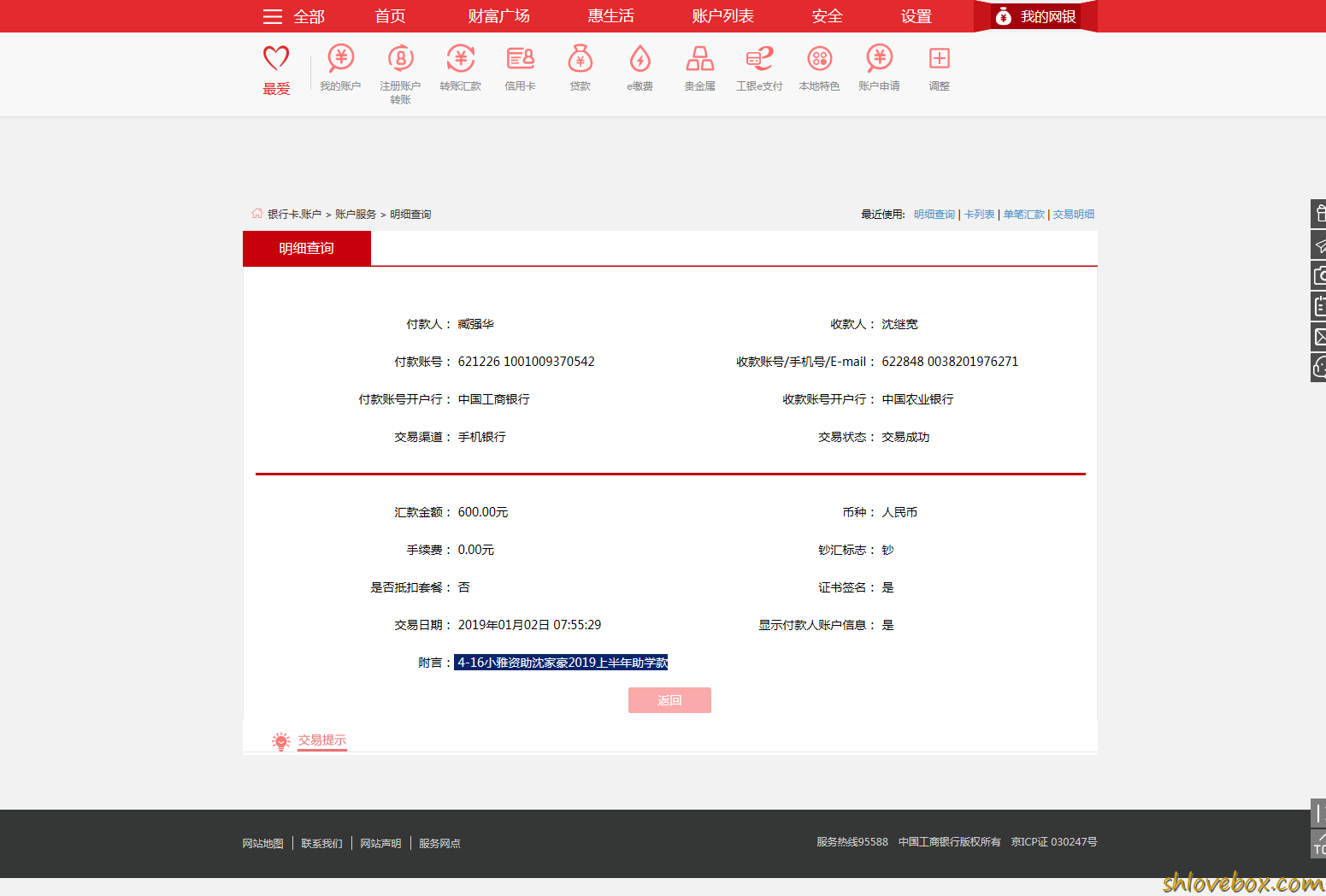Screen dimensions: 1326x896
Task: Open the calendar icon in right sidebar
Action: coord(1318,306)
